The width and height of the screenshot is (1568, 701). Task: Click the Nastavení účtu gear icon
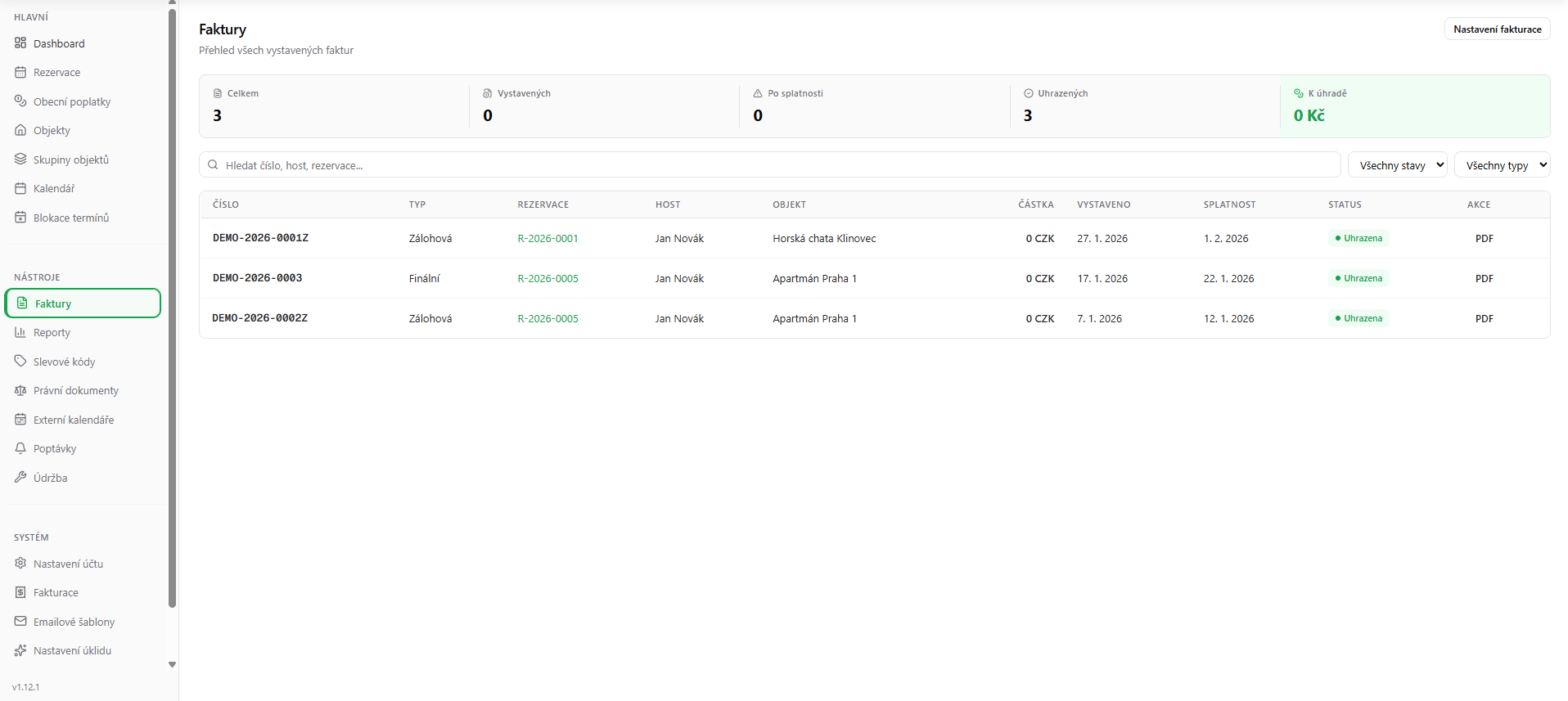click(20, 564)
